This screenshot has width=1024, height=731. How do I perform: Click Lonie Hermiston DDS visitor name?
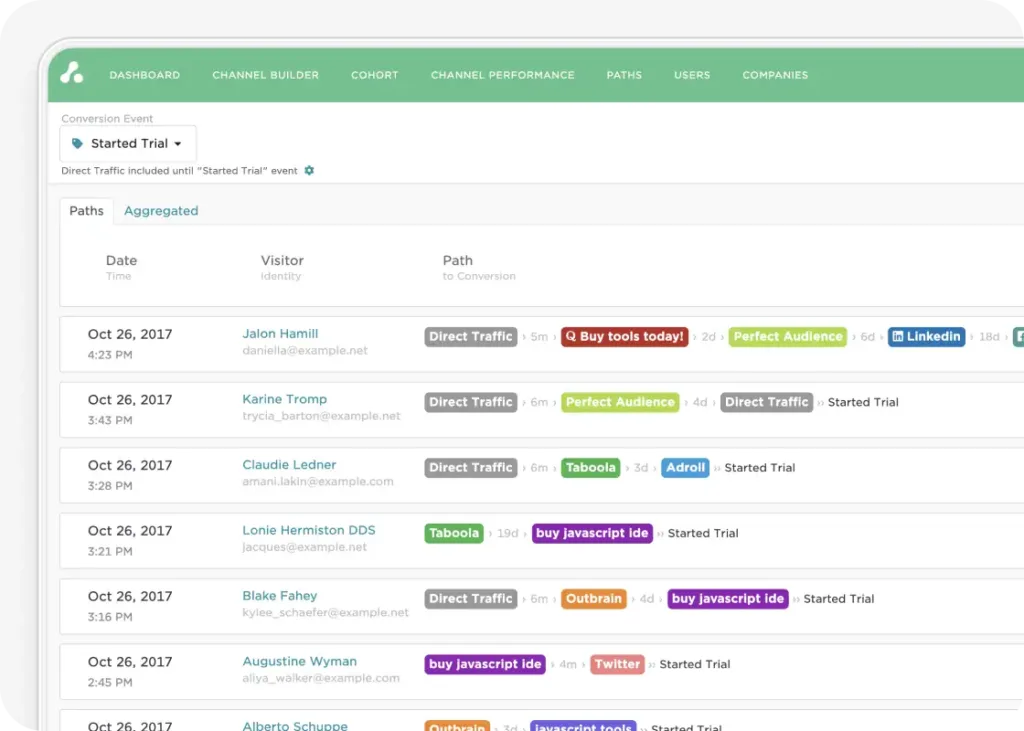pos(309,530)
